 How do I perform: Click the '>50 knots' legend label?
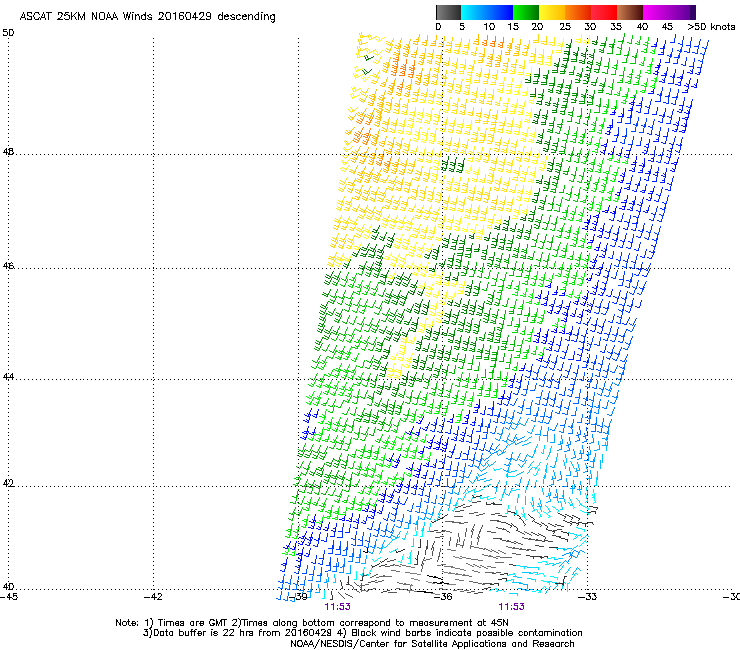pyautogui.click(x=711, y=27)
